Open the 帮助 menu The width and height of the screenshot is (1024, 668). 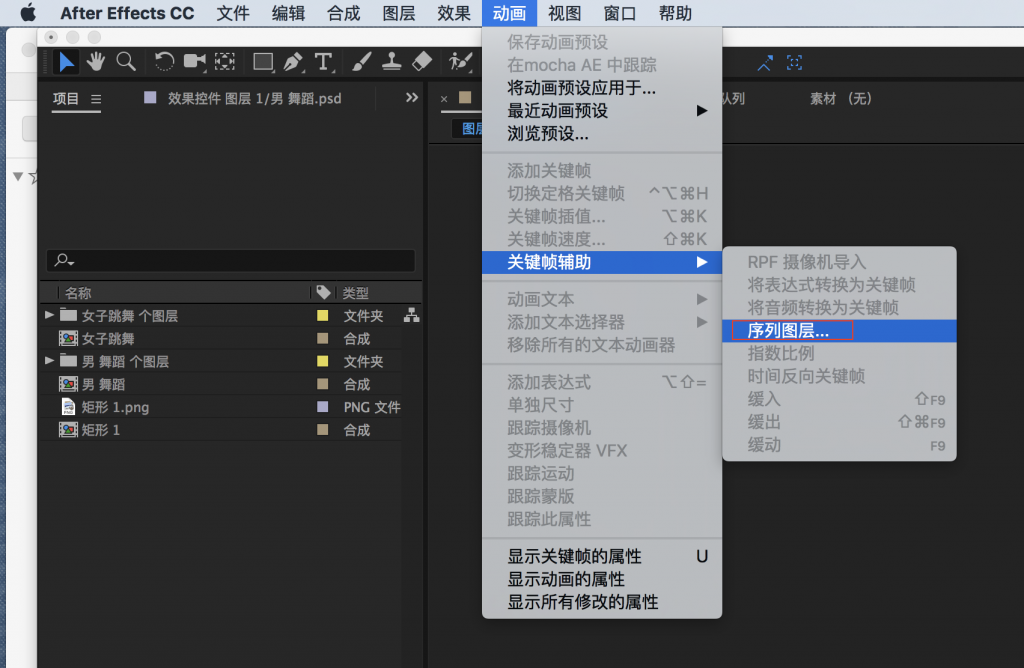coord(675,13)
